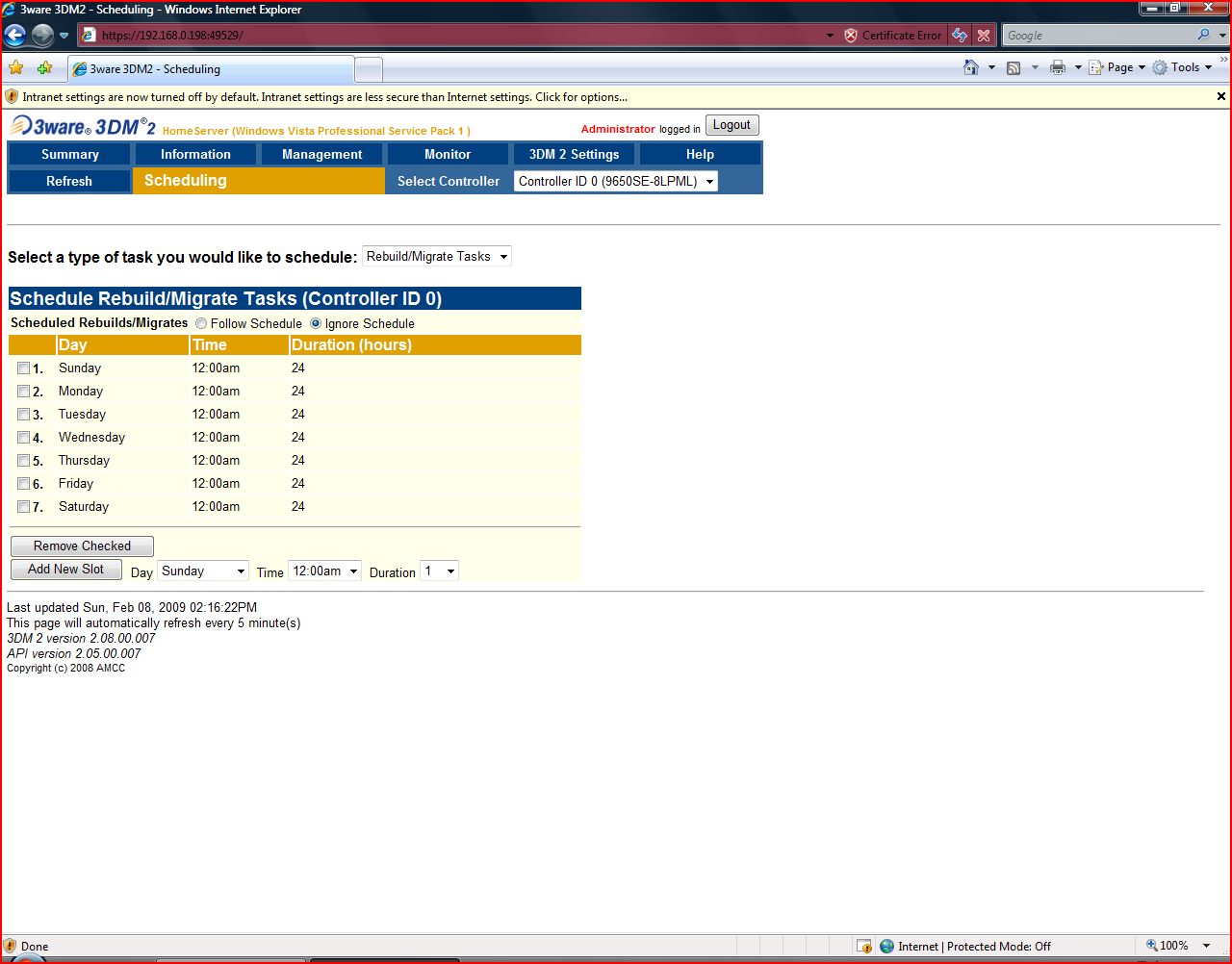Click the Wednesday day text
The width and height of the screenshot is (1232, 964).
pos(91,437)
